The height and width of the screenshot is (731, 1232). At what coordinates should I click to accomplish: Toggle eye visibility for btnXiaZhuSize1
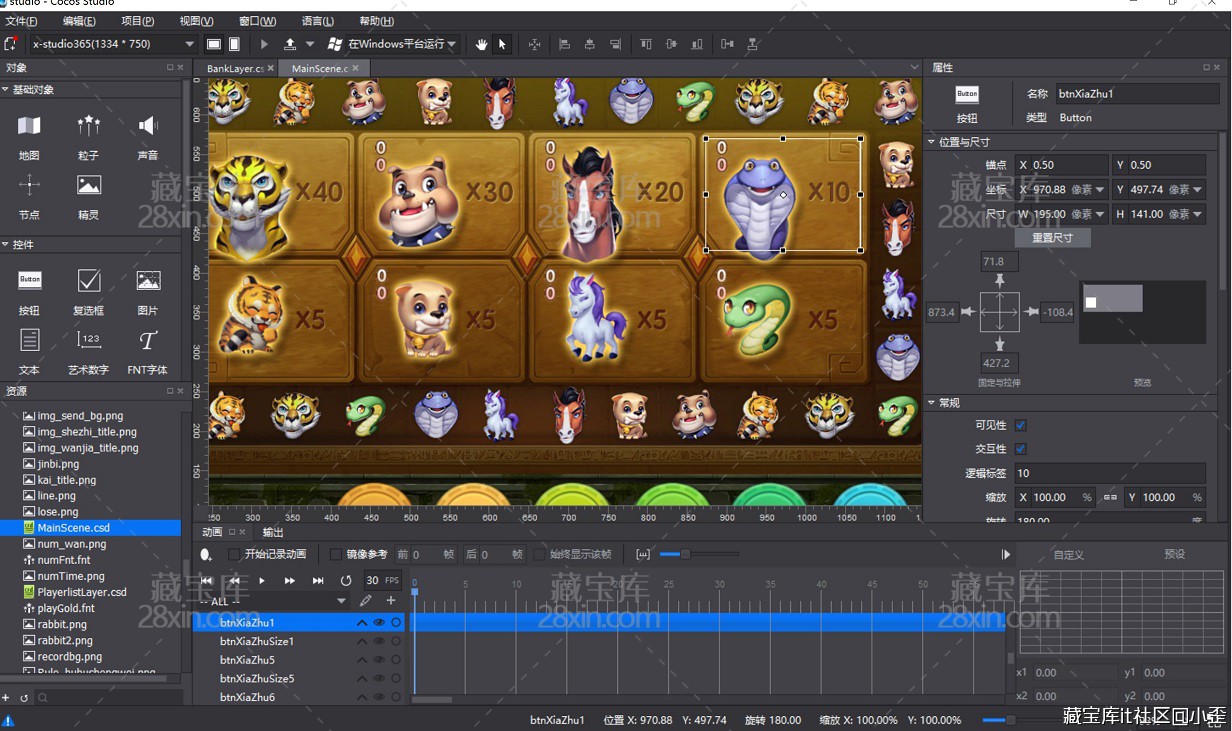pyautogui.click(x=379, y=641)
